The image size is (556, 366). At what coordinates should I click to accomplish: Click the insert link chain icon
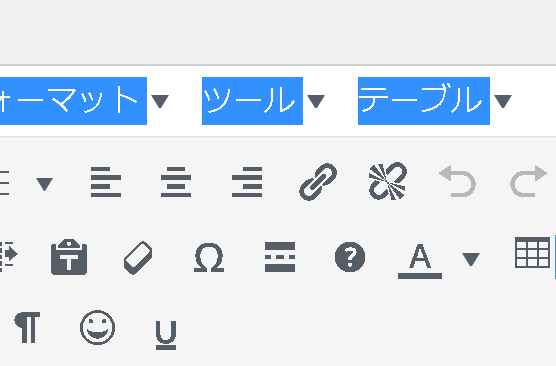318,182
